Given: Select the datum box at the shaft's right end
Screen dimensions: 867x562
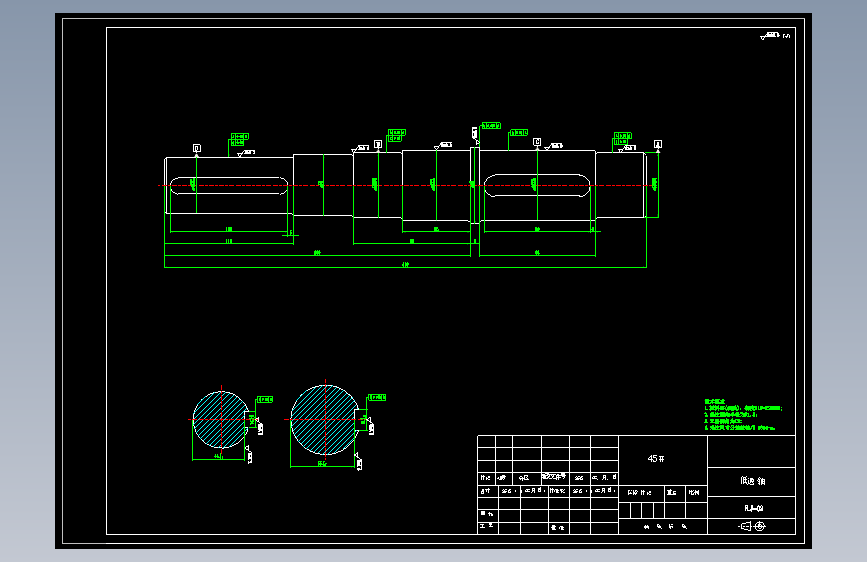Looking at the screenshot, I should (x=658, y=144).
